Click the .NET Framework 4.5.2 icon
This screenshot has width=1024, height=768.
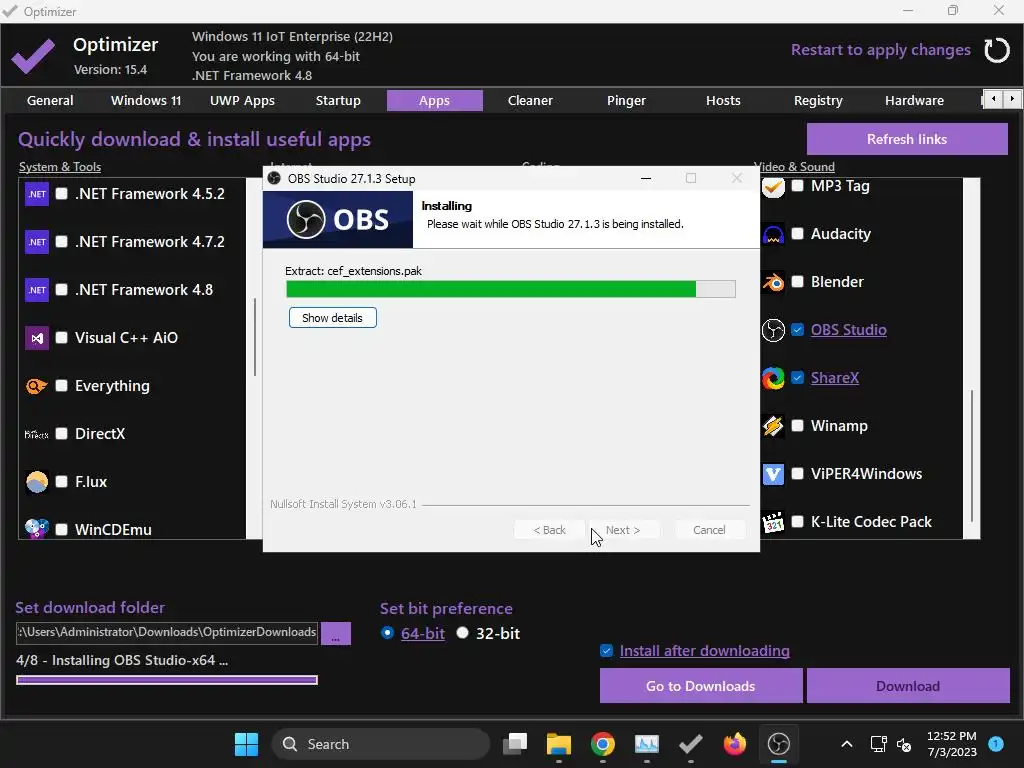(x=37, y=194)
